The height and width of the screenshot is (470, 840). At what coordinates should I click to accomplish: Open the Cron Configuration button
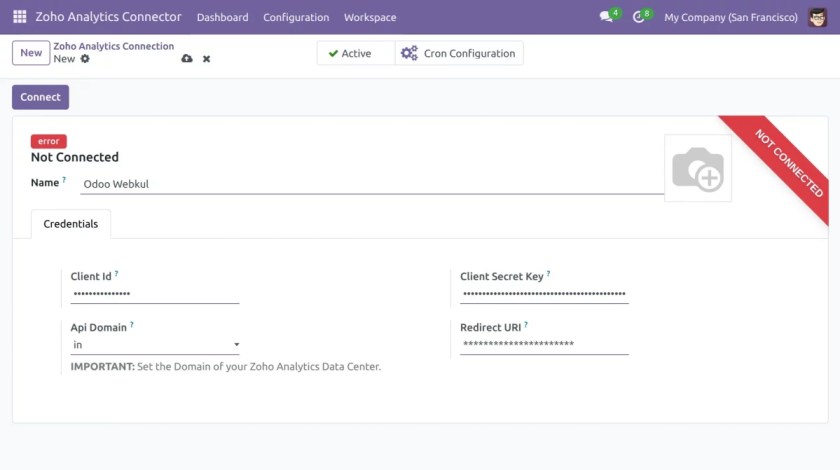459,53
